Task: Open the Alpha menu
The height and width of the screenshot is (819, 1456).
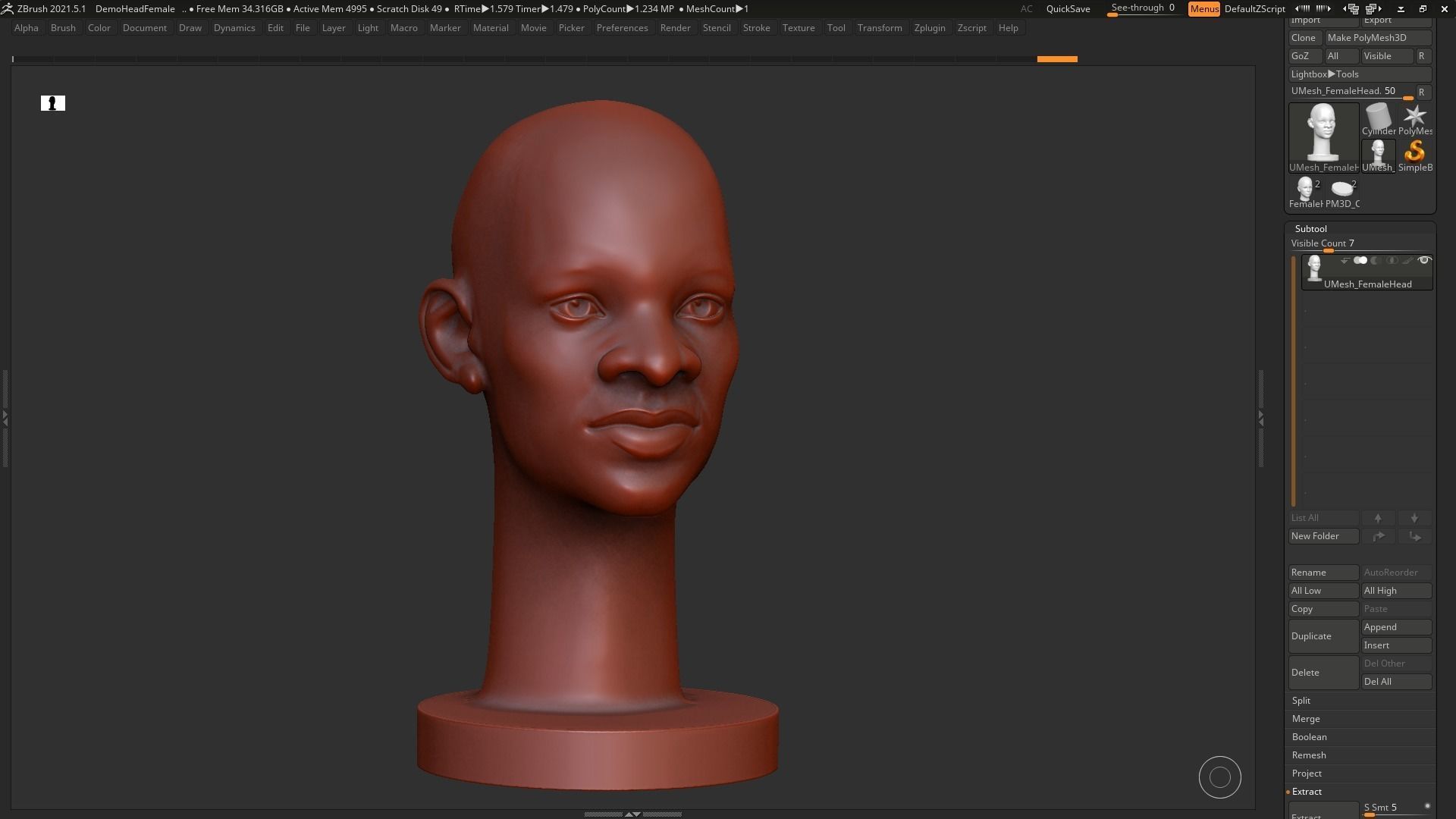Action: pos(27,28)
